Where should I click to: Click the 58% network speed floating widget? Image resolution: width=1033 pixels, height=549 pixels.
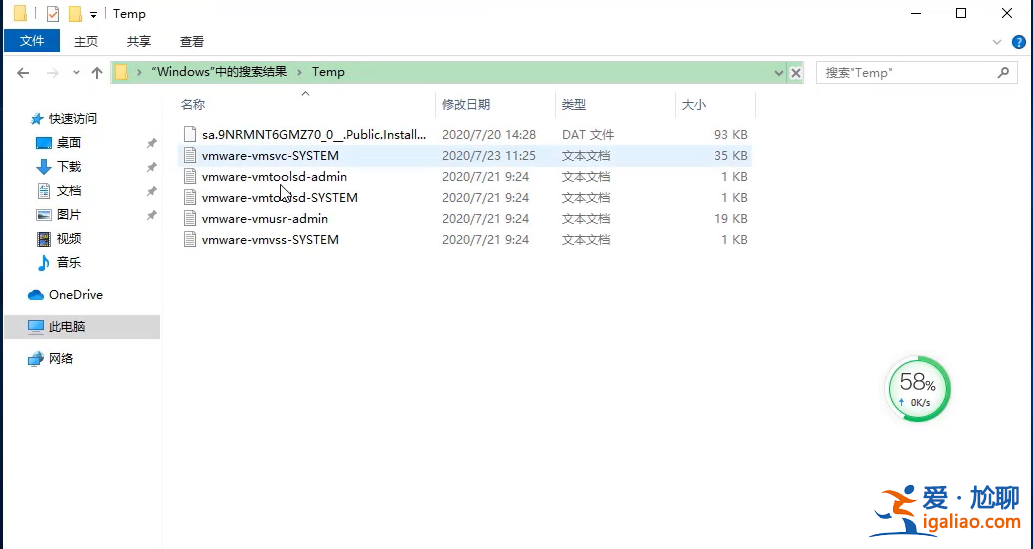pyautogui.click(x=918, y=390)
